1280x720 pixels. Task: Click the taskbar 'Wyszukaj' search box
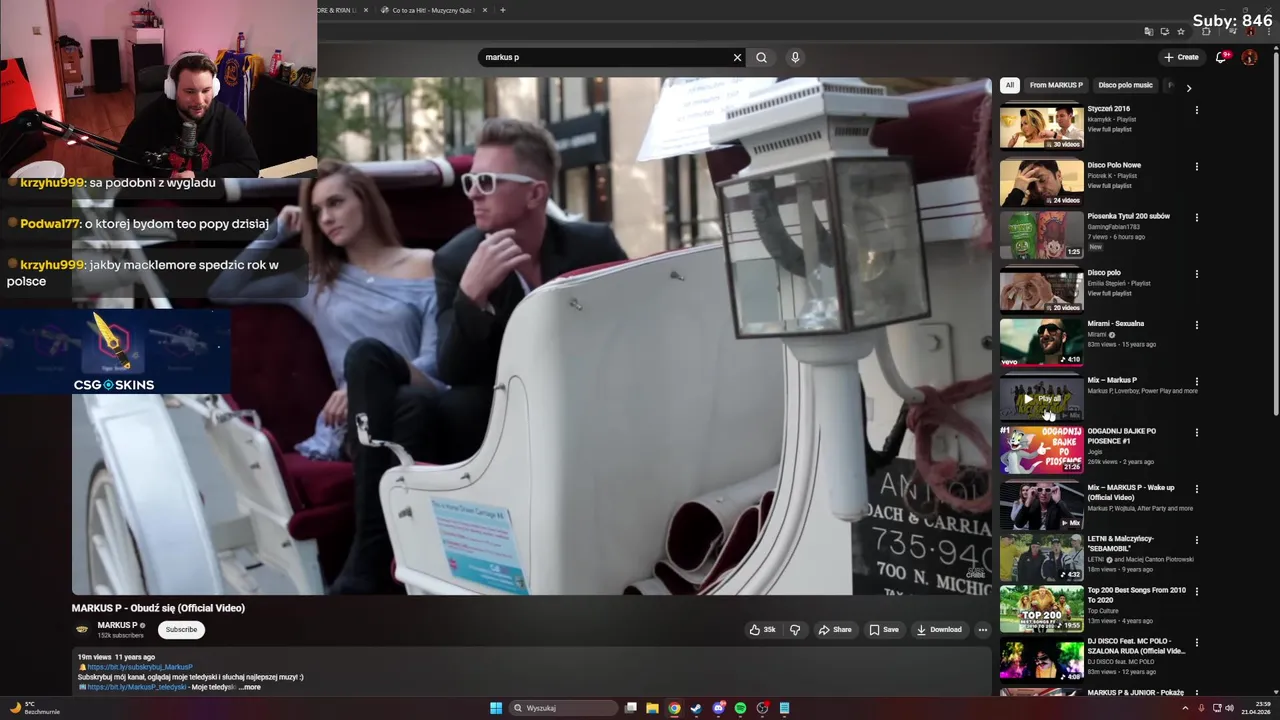pos(562,708)
